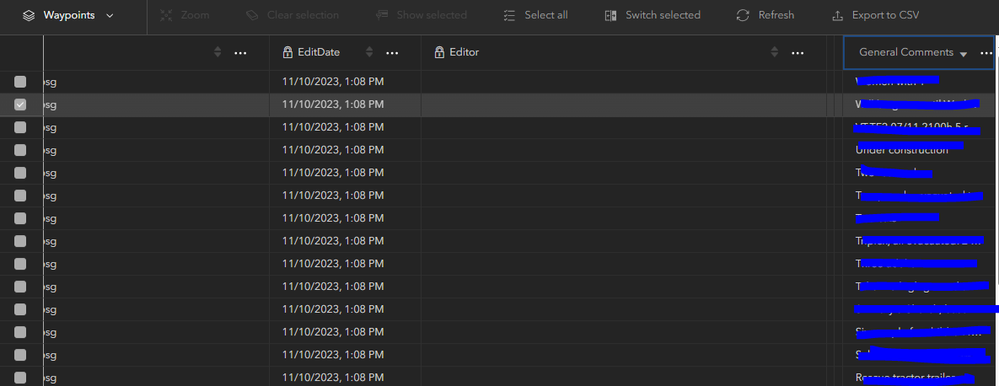Open General Comments column options ellipsis
This screenshot has height=386, width=999.
coord(986,53)
